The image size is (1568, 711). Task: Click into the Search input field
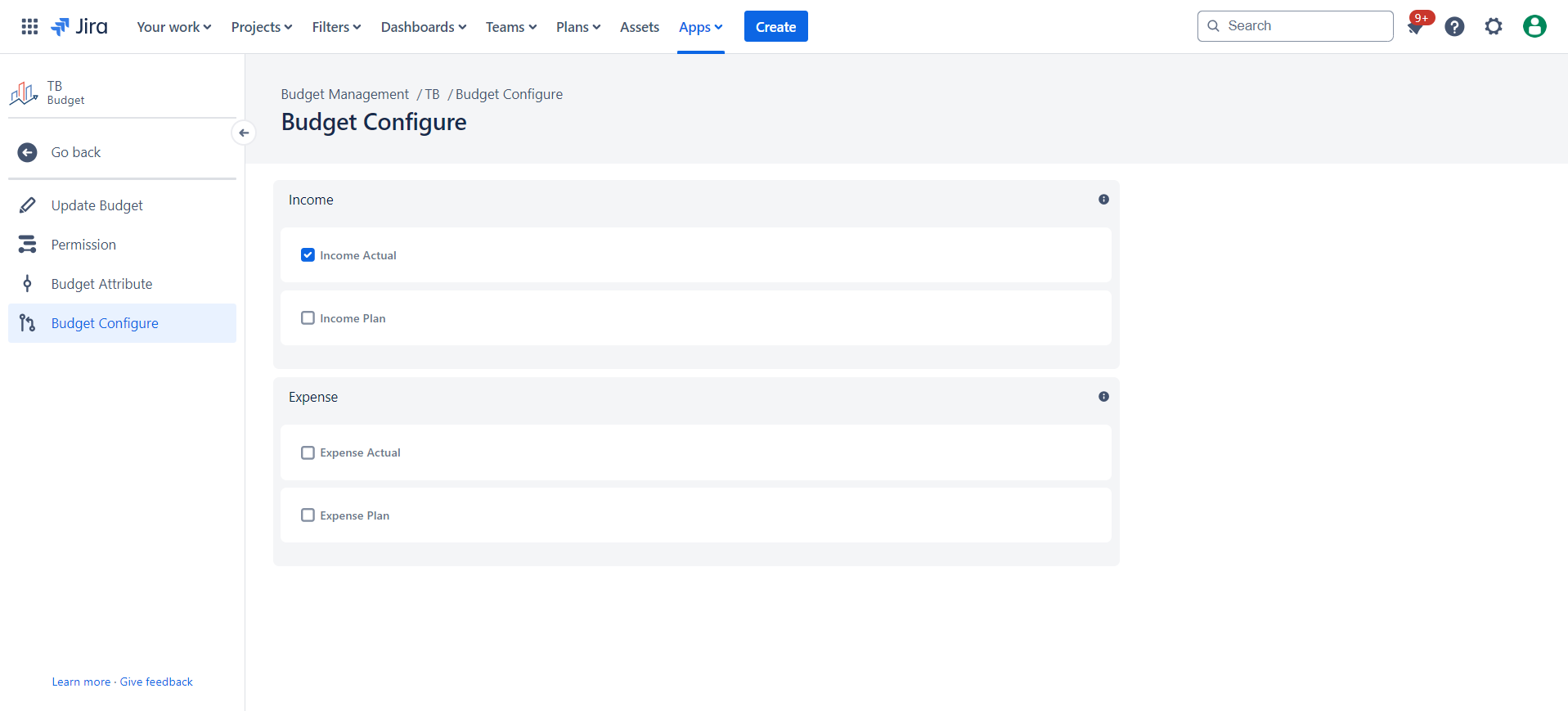coord(1295,26)
